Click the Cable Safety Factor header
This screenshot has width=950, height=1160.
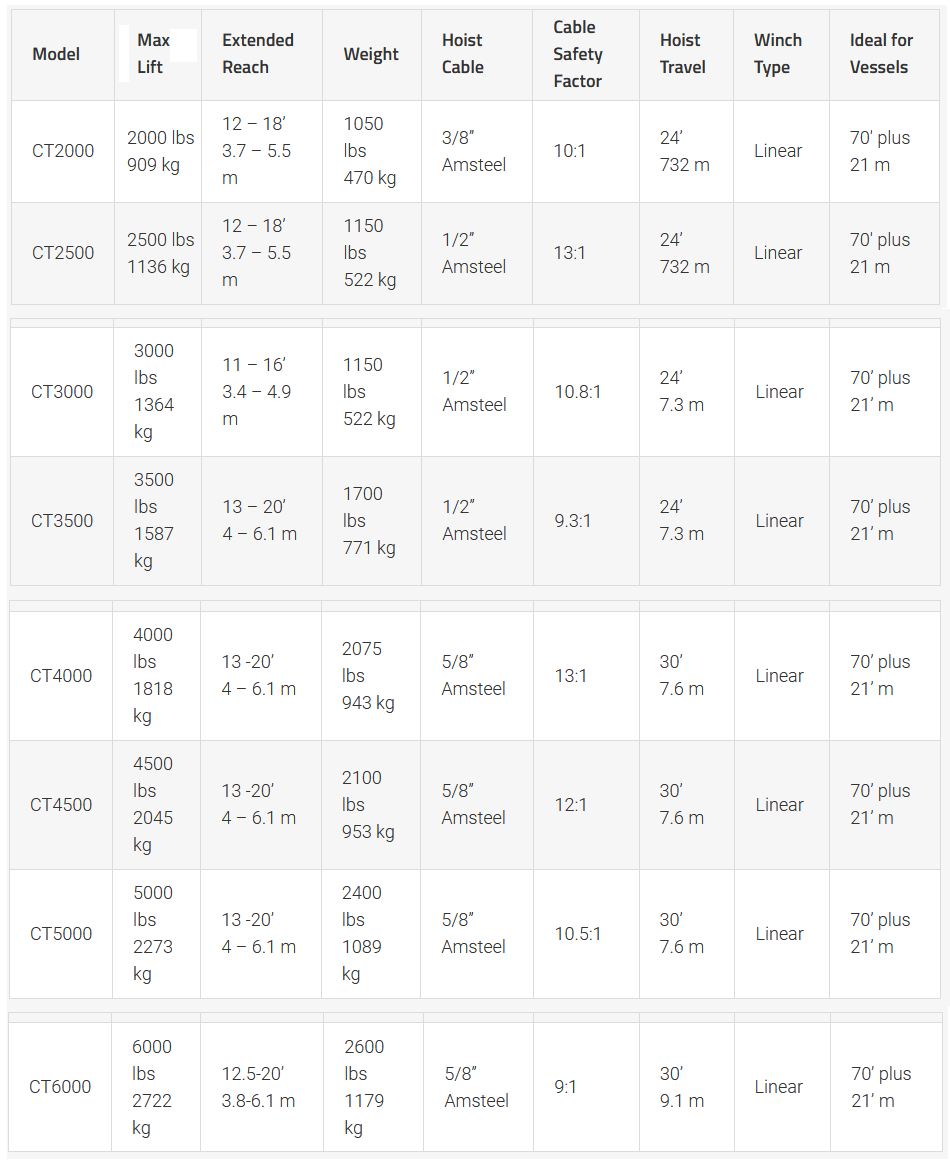(578, 54)
